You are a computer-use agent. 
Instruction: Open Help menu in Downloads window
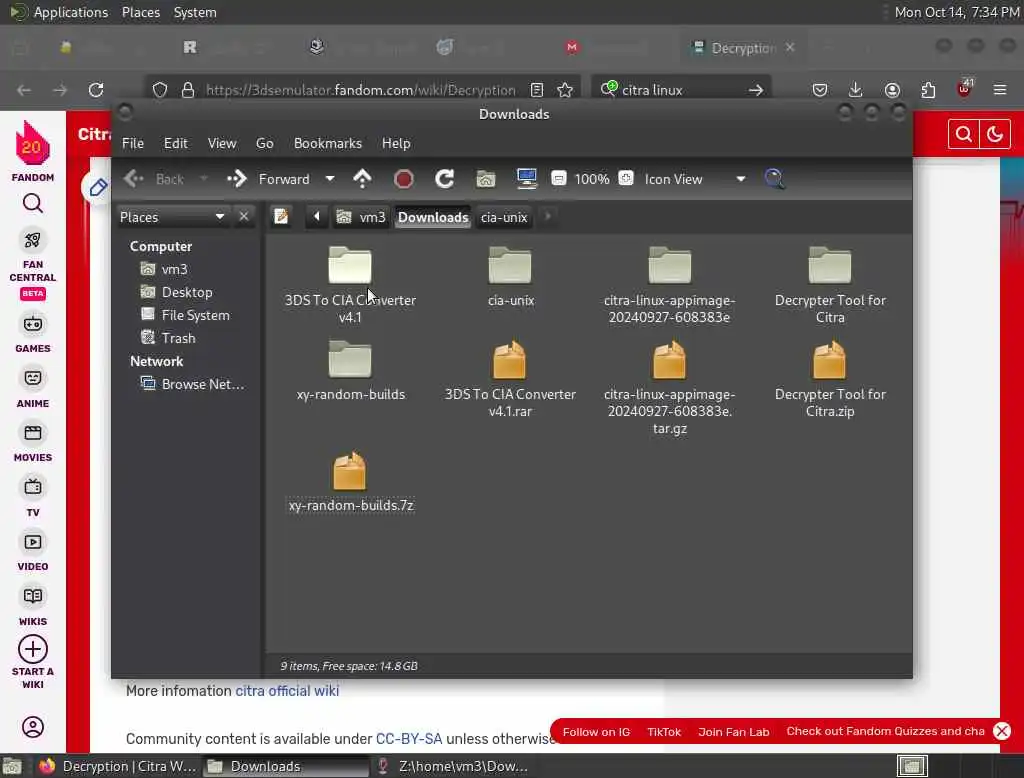coord(396,143)
